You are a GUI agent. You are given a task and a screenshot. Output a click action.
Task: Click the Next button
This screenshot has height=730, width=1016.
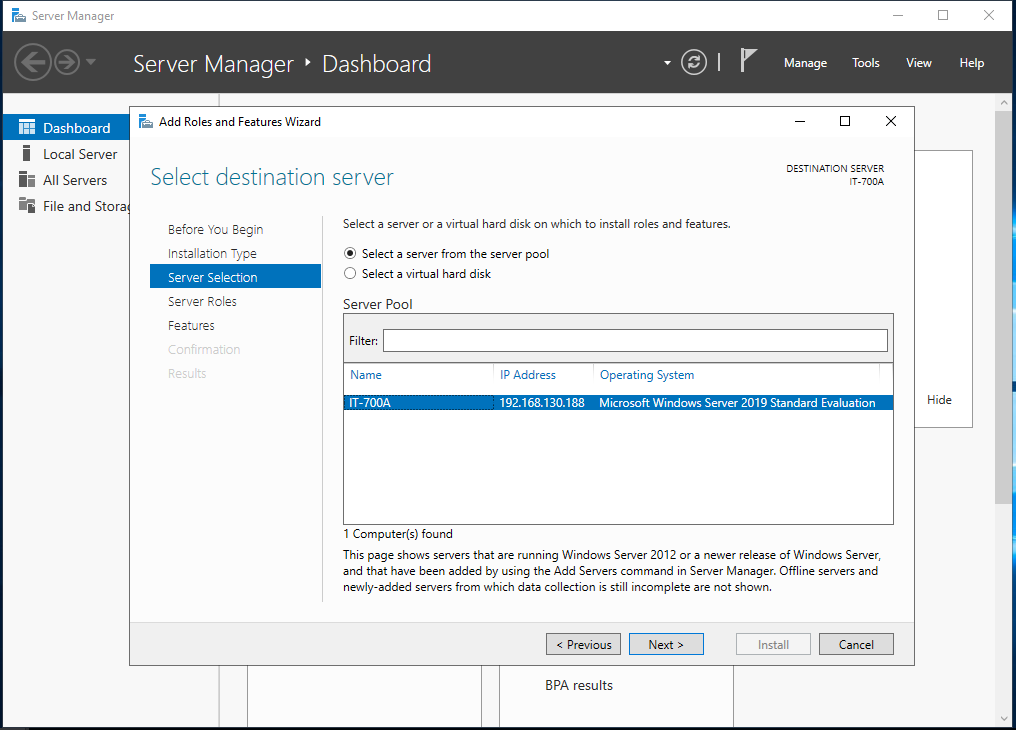click(x=666, y=644)
